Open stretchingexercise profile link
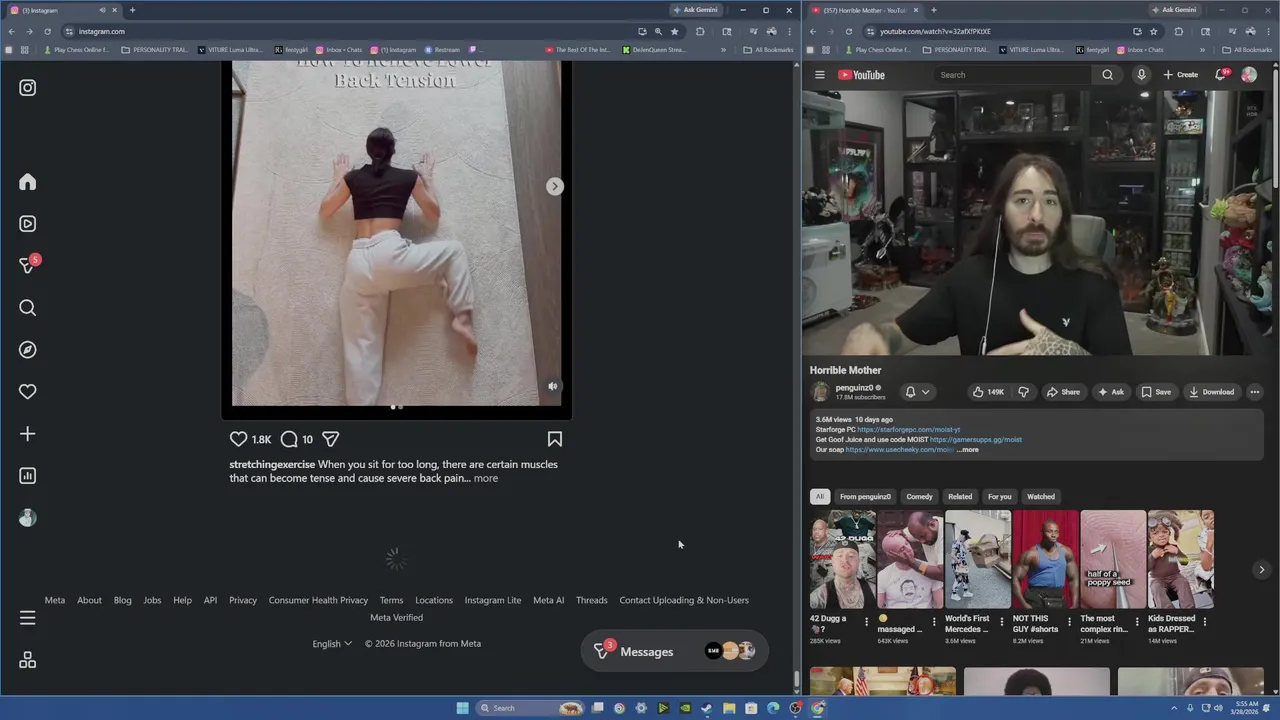The image size is (1280, 720). [272, 464]
